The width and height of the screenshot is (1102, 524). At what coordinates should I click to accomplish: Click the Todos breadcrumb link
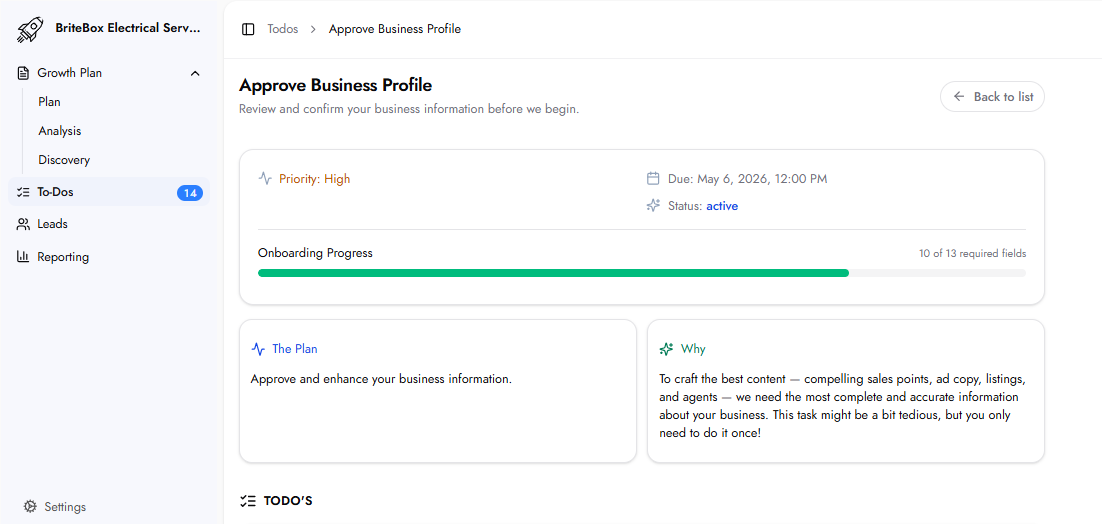coord(282,29)
